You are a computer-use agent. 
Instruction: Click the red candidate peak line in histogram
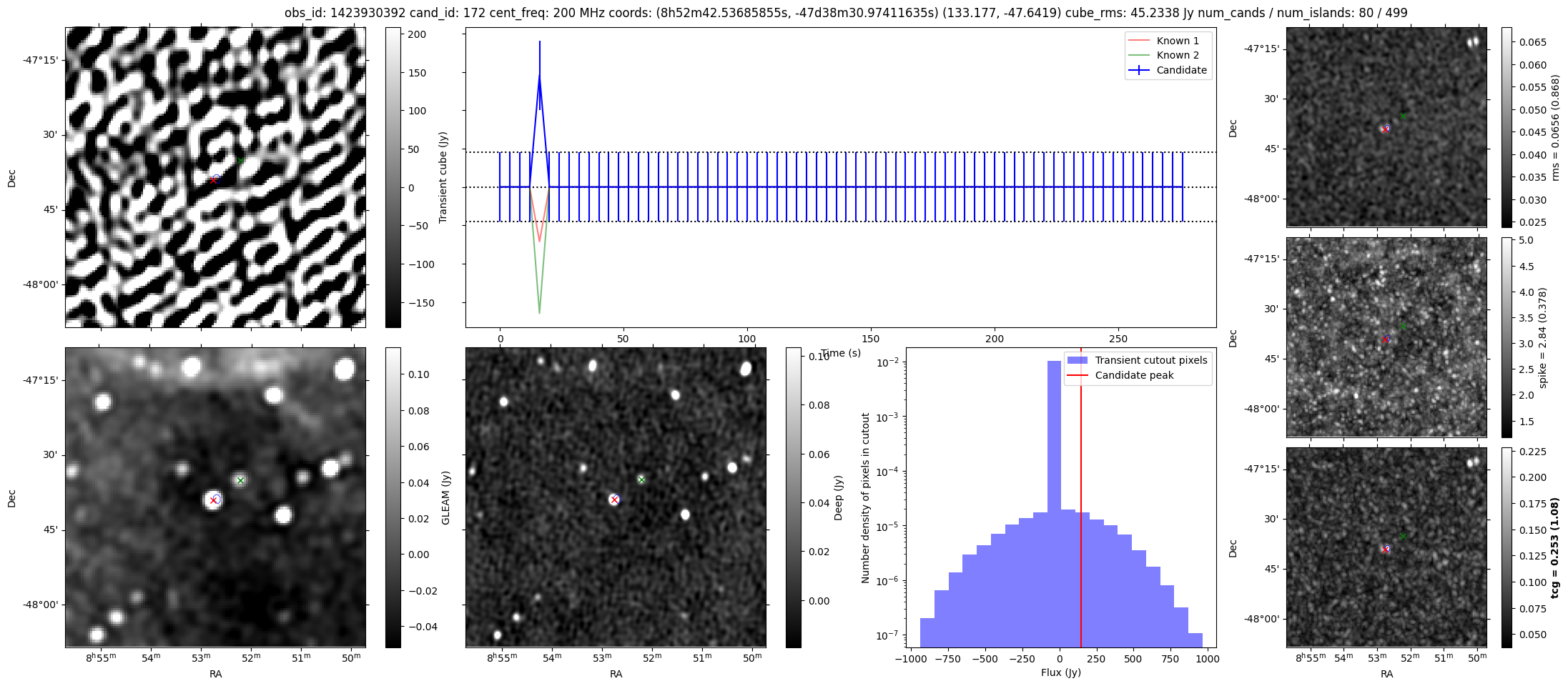coord(1081,500)
